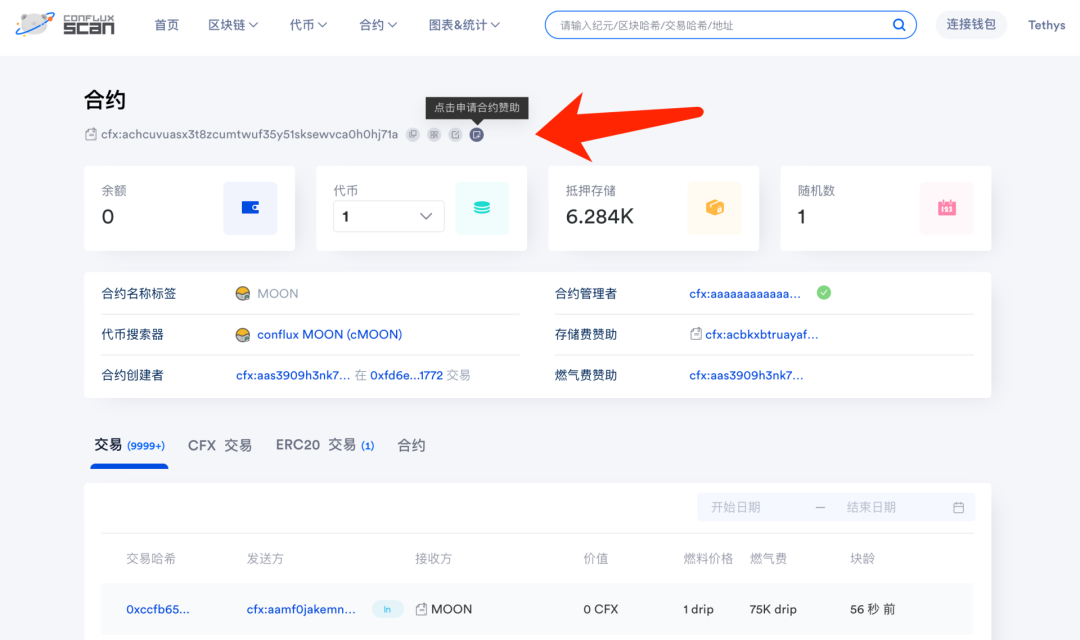Viewport: 1080px width, 640px height.
Task: Expand the 合约 navigation menu
Action: 378,25
